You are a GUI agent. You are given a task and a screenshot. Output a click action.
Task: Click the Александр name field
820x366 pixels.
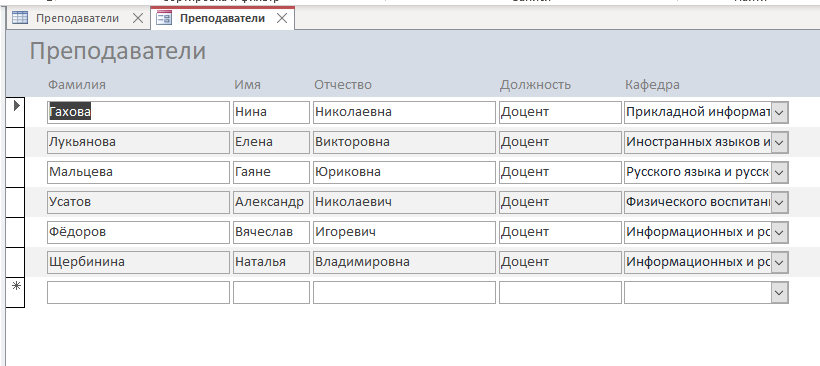click(x=271, y=202)
